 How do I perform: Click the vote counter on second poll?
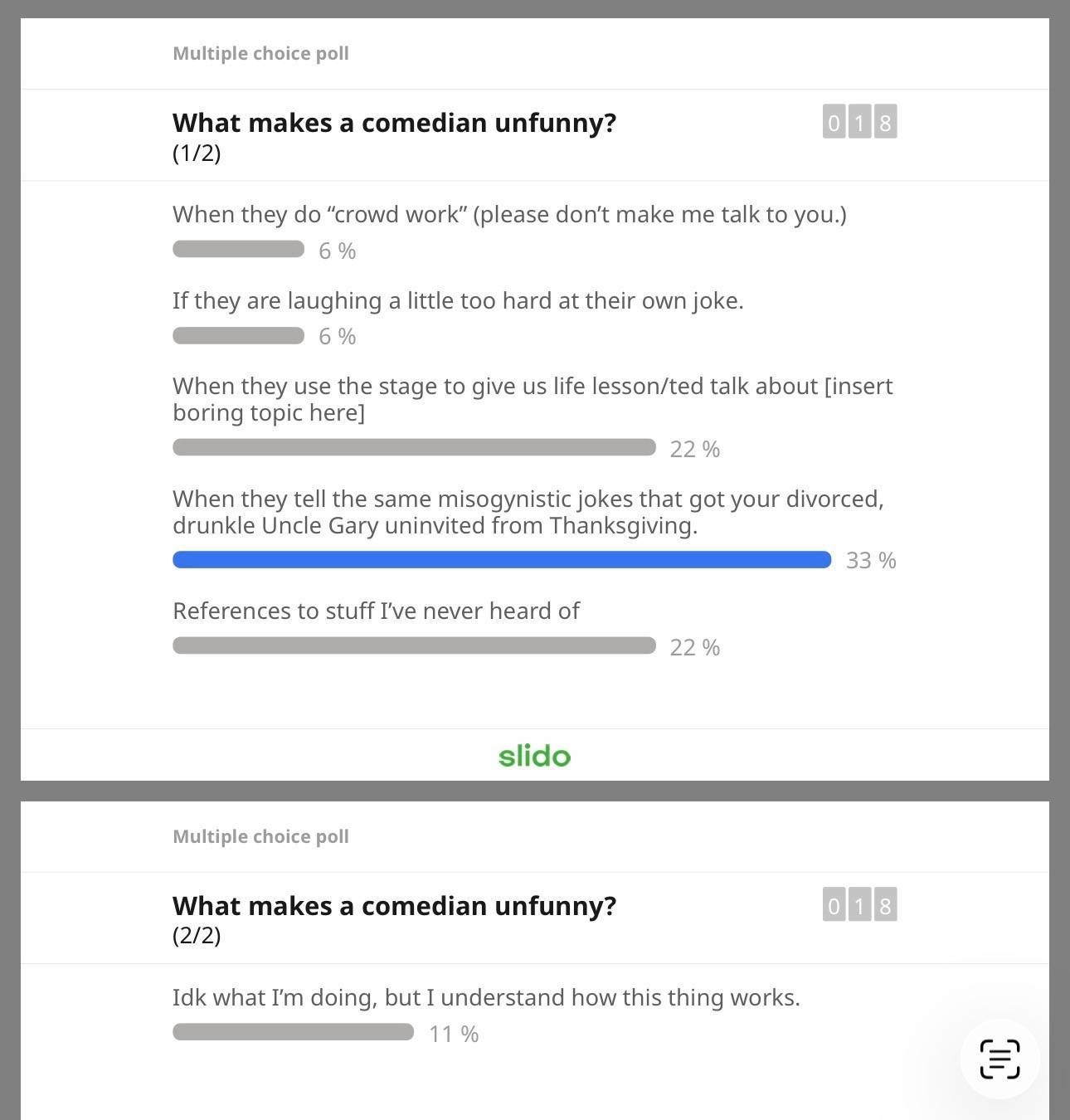coord(859,904)
